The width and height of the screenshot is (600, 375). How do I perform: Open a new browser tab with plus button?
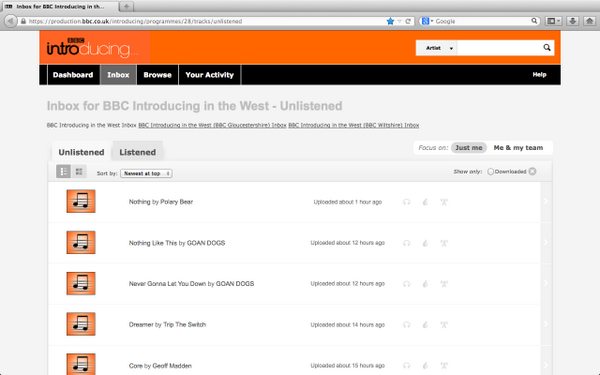pos(126,6)
